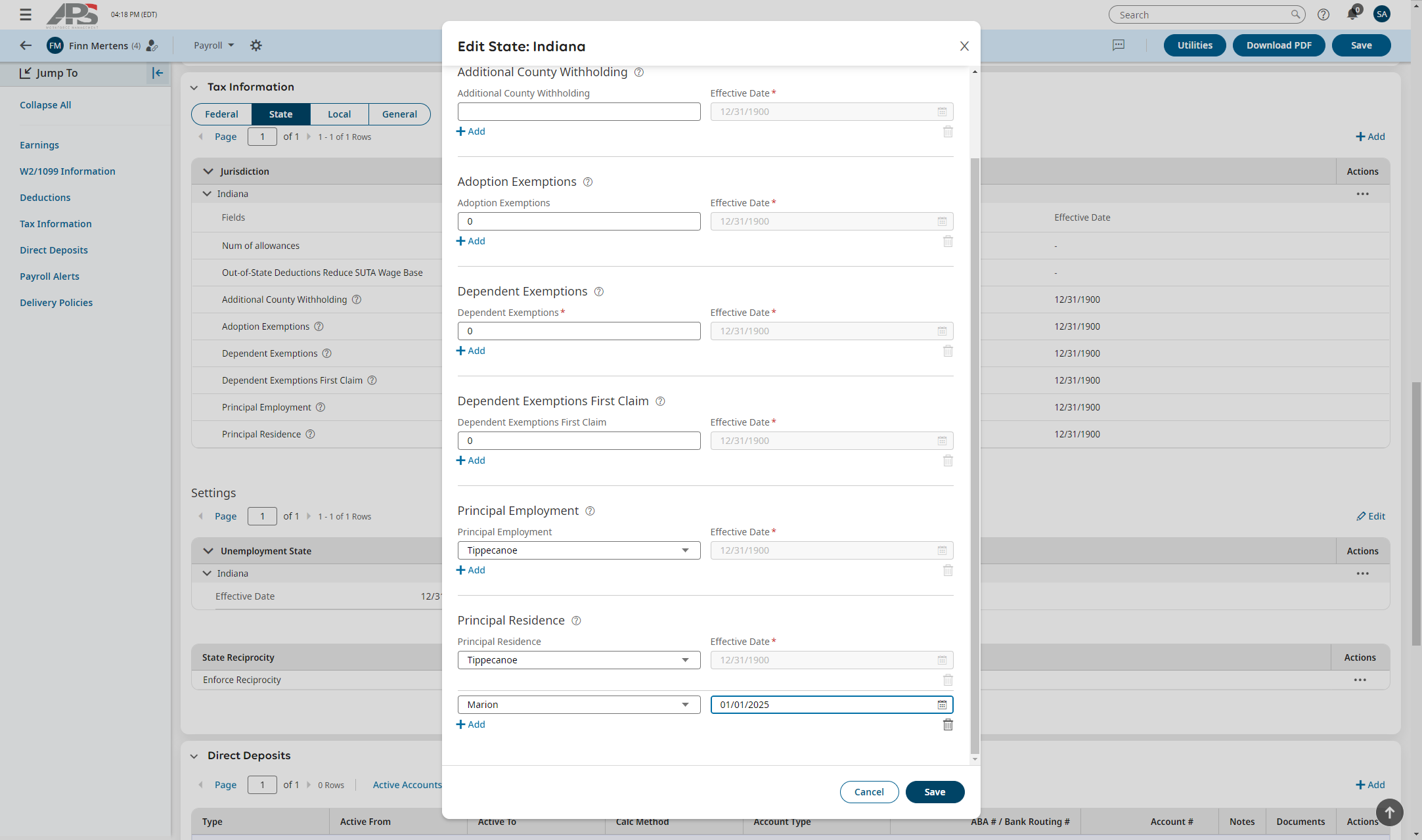
Task: Open actions menu for Enforce Reciprocity row
Action: (x=1360, y=680)
